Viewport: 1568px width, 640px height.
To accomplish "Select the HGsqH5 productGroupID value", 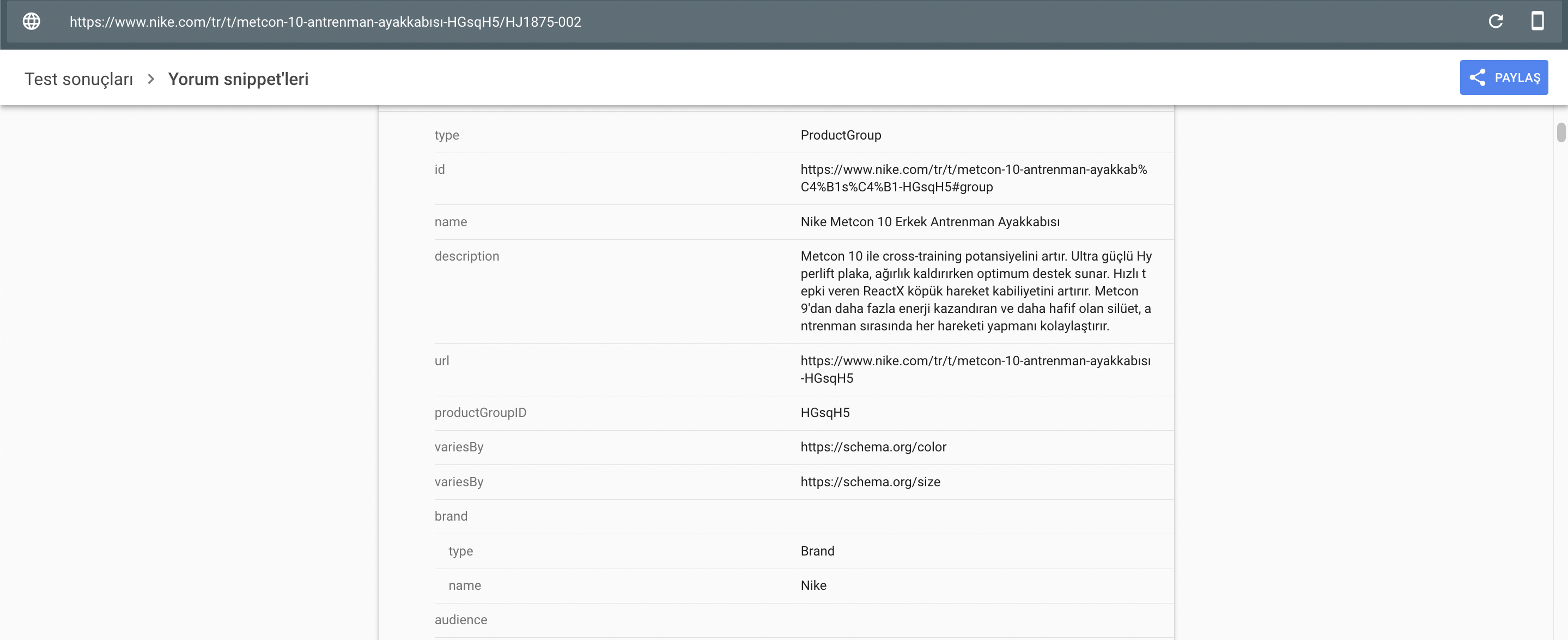I will tap(825, 413).
